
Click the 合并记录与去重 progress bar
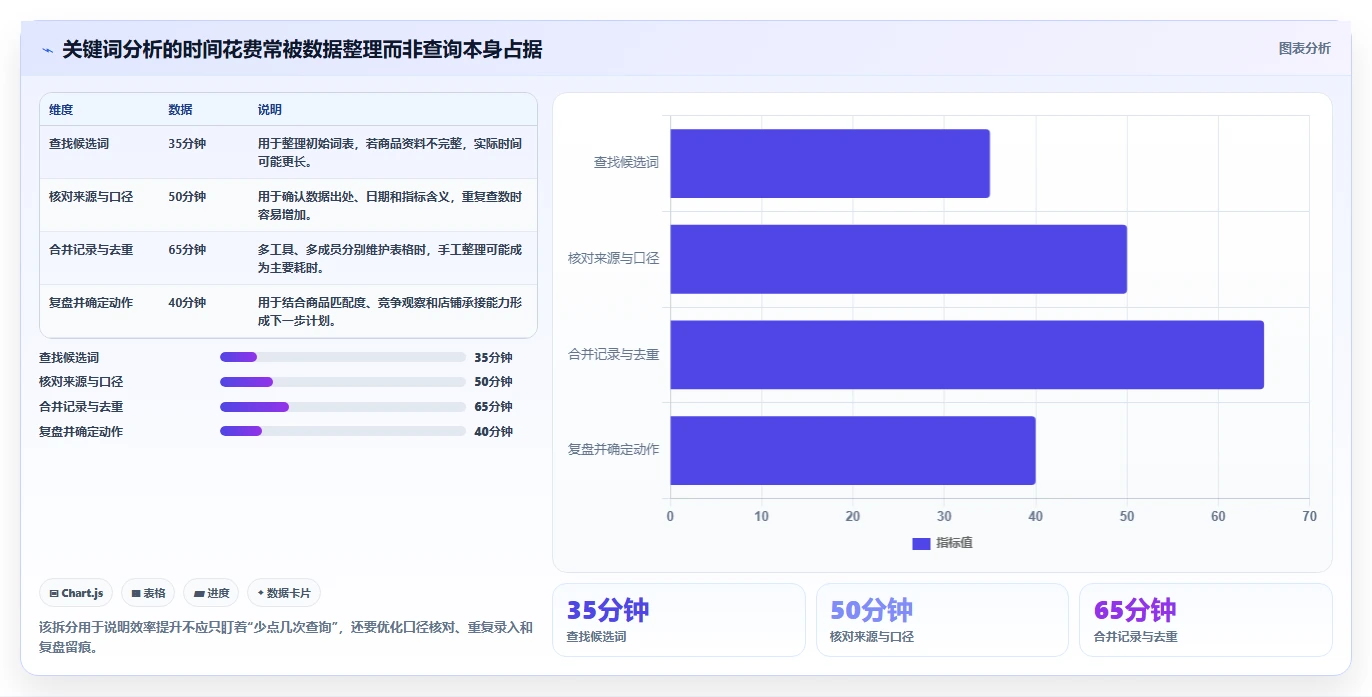pos(343,407)
